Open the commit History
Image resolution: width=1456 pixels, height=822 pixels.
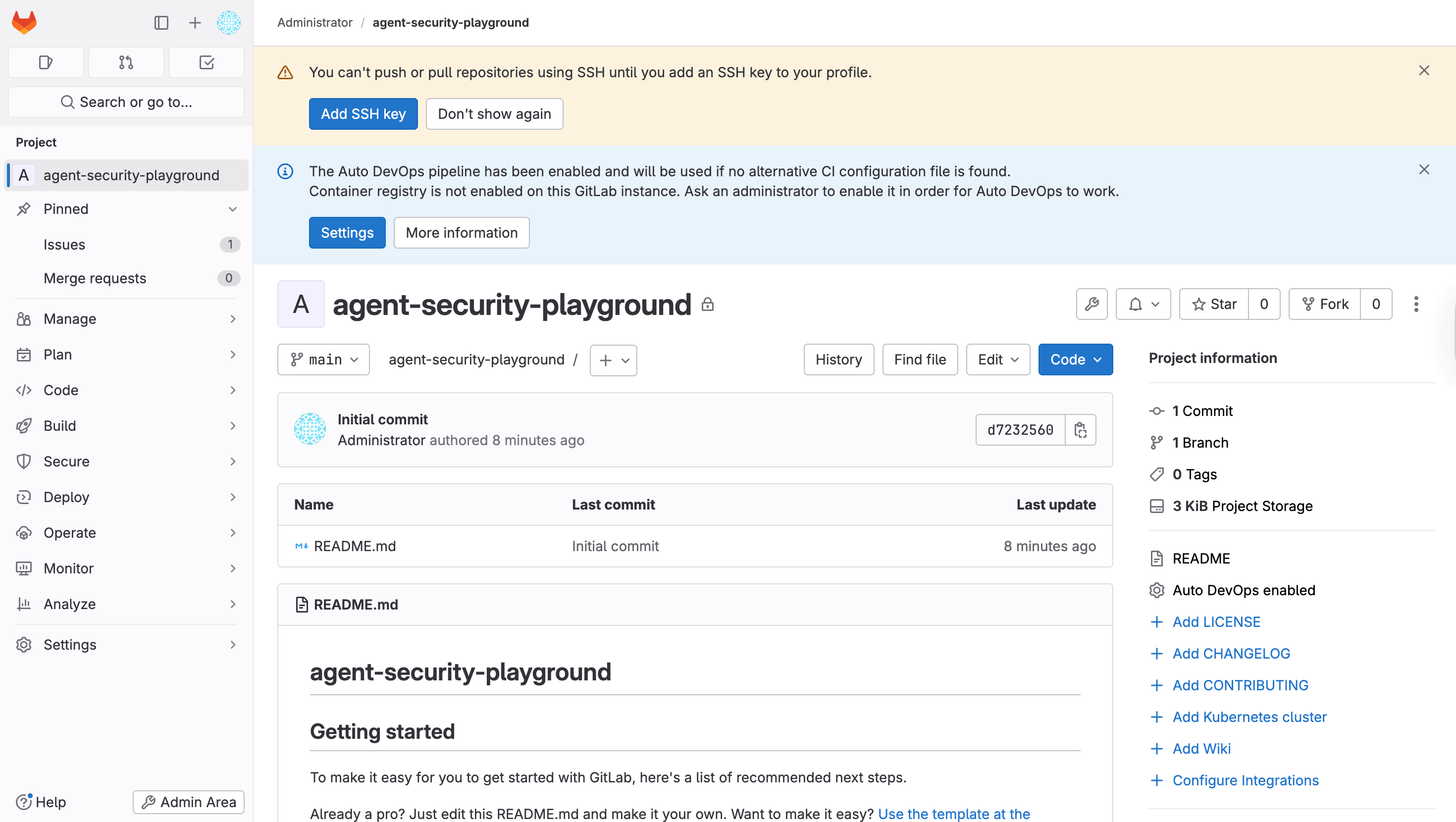pos(839,360)
